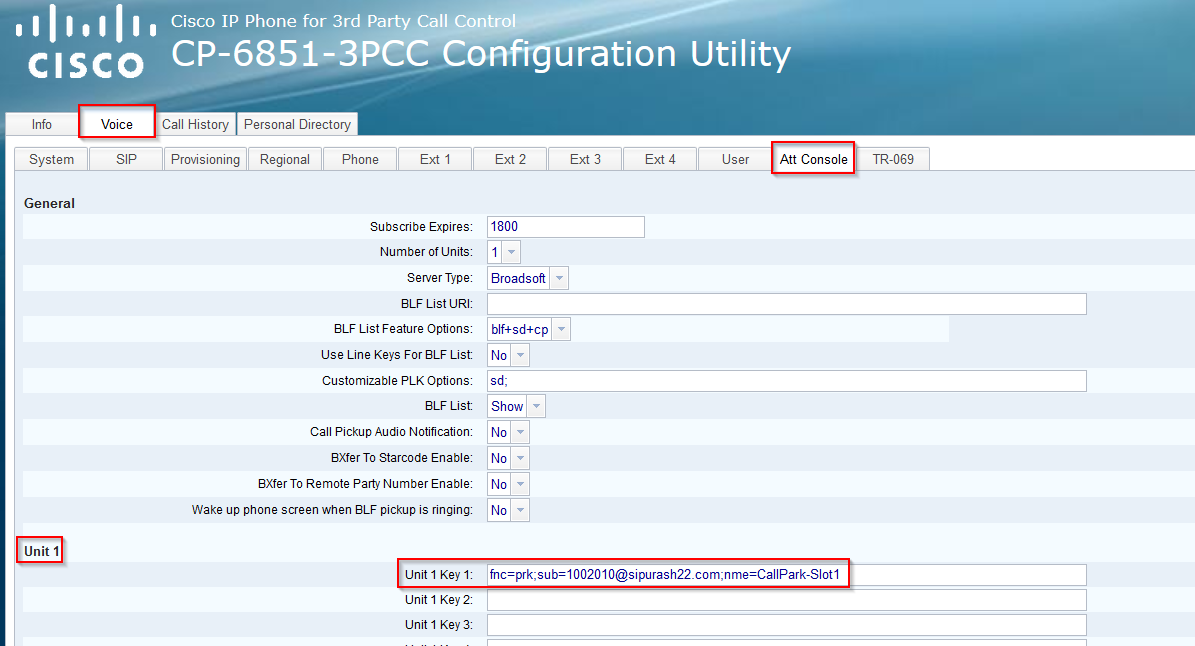Switch to the Regional settings tab

coord(284,158)
